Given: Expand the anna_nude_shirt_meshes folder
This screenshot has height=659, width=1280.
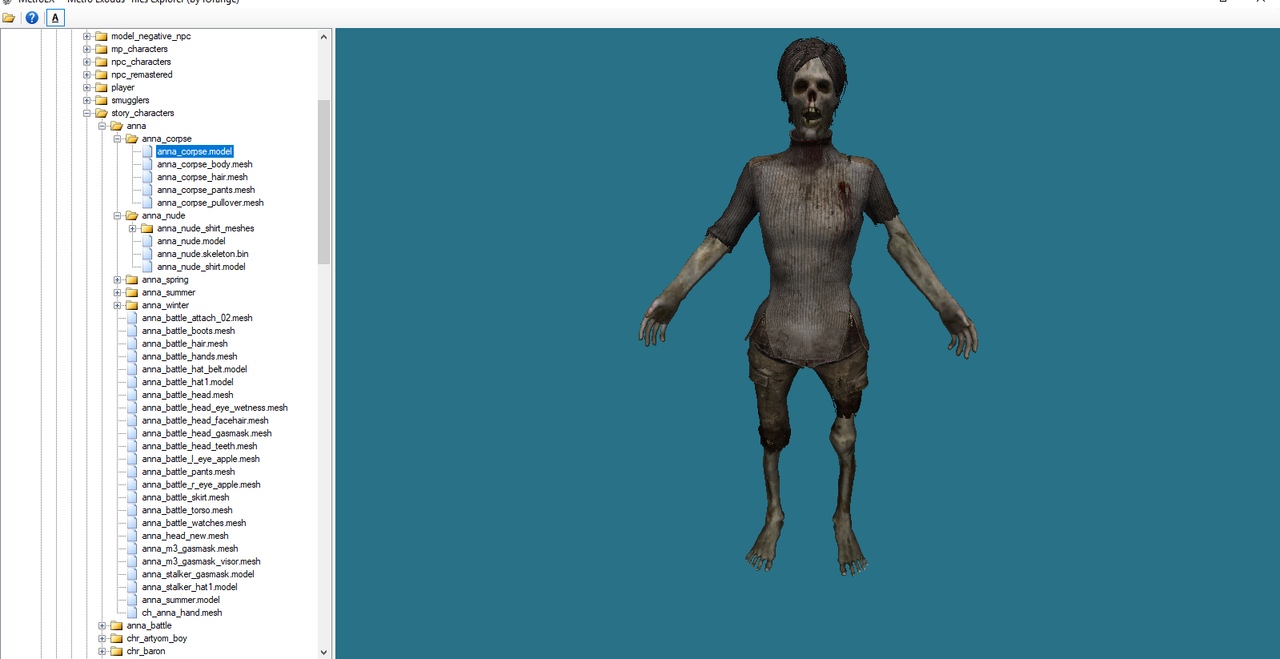Looking at the screenshot, I should click(133, 229).
